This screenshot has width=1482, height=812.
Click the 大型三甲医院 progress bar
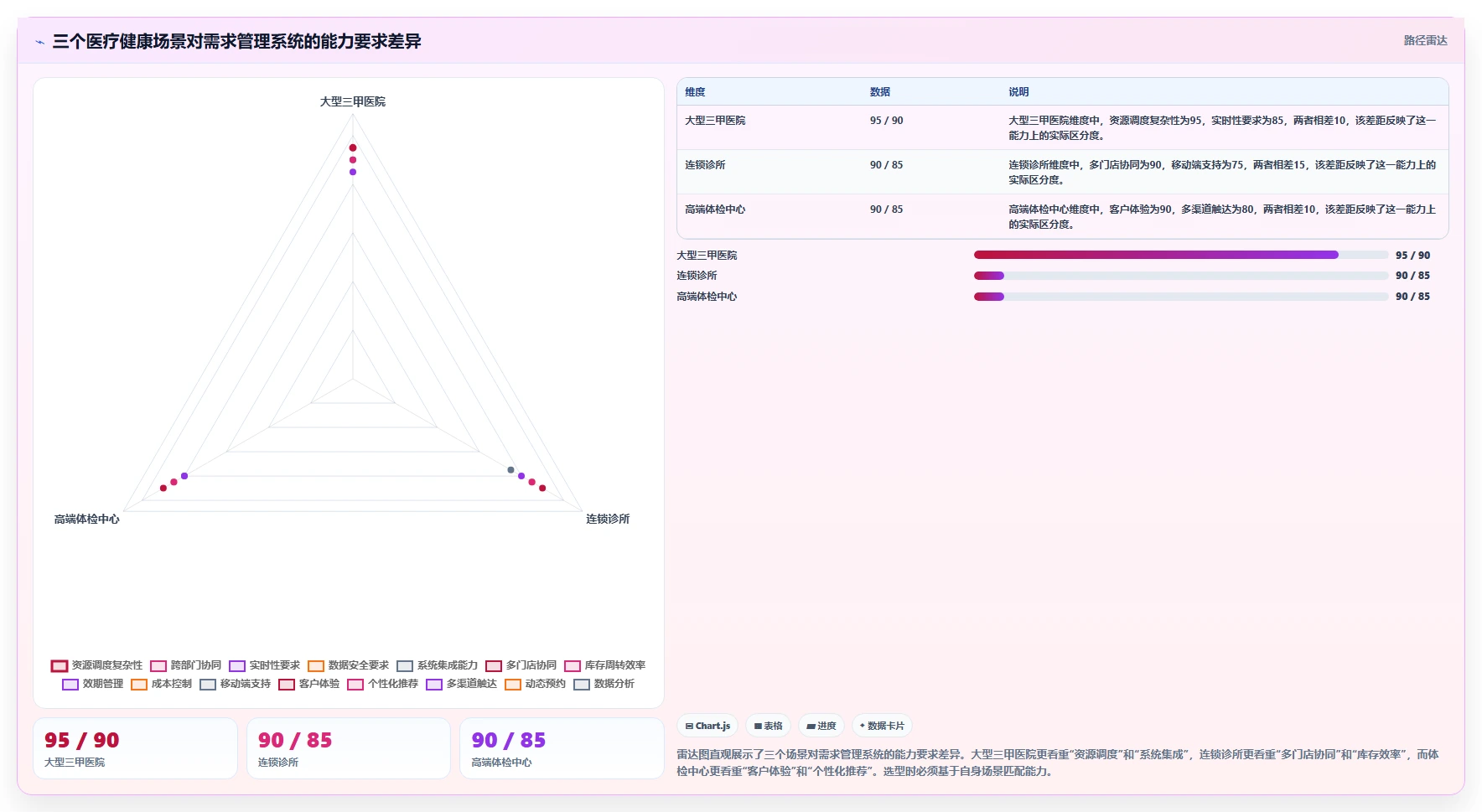click(1180, 255)
